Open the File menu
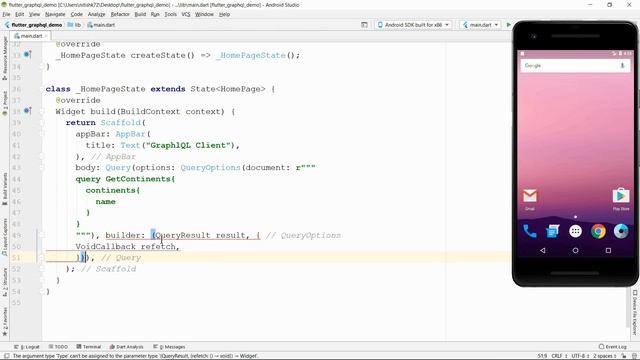 (x=6, y=14)
